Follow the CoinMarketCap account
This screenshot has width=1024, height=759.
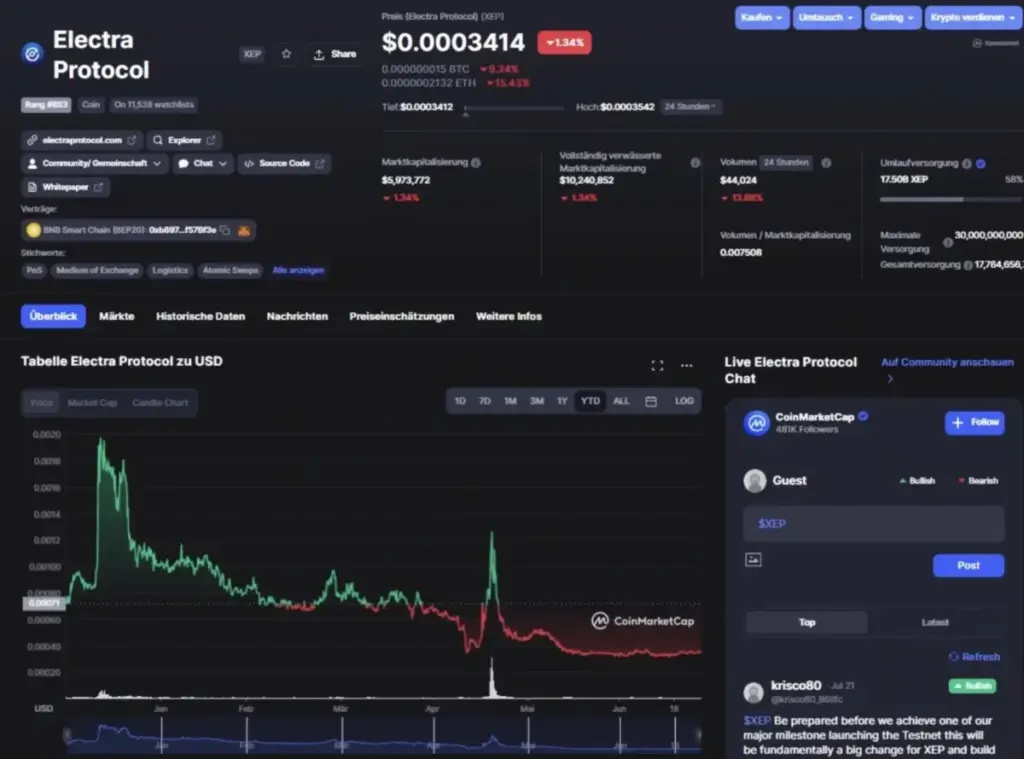click(x=974, y=422)
